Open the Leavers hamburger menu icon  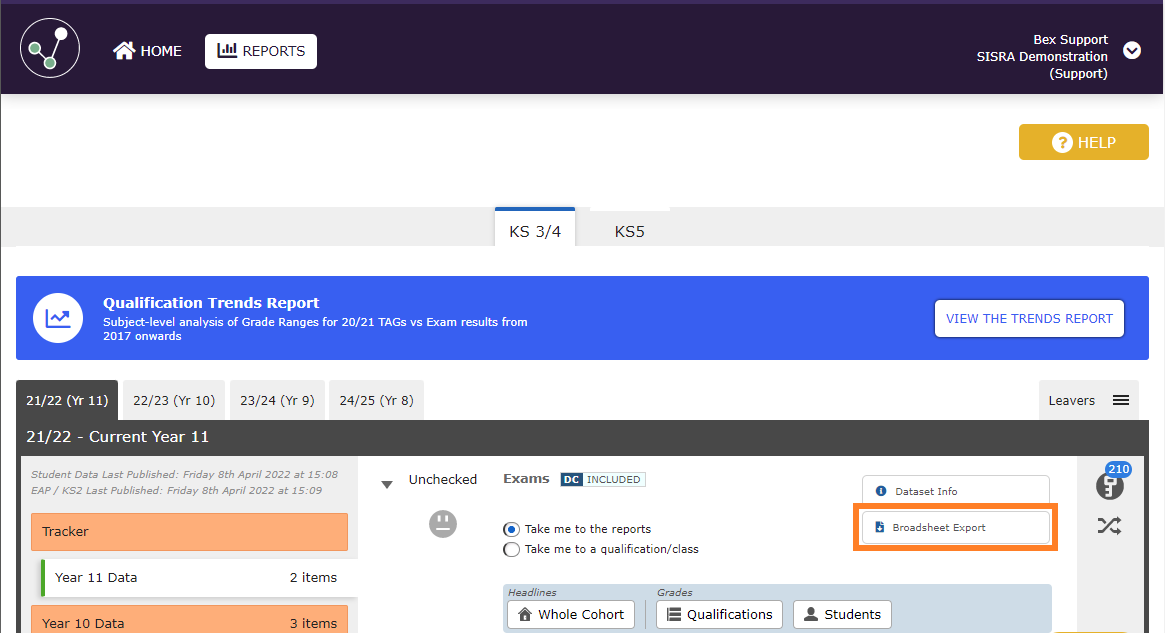tap(1121, 400)
